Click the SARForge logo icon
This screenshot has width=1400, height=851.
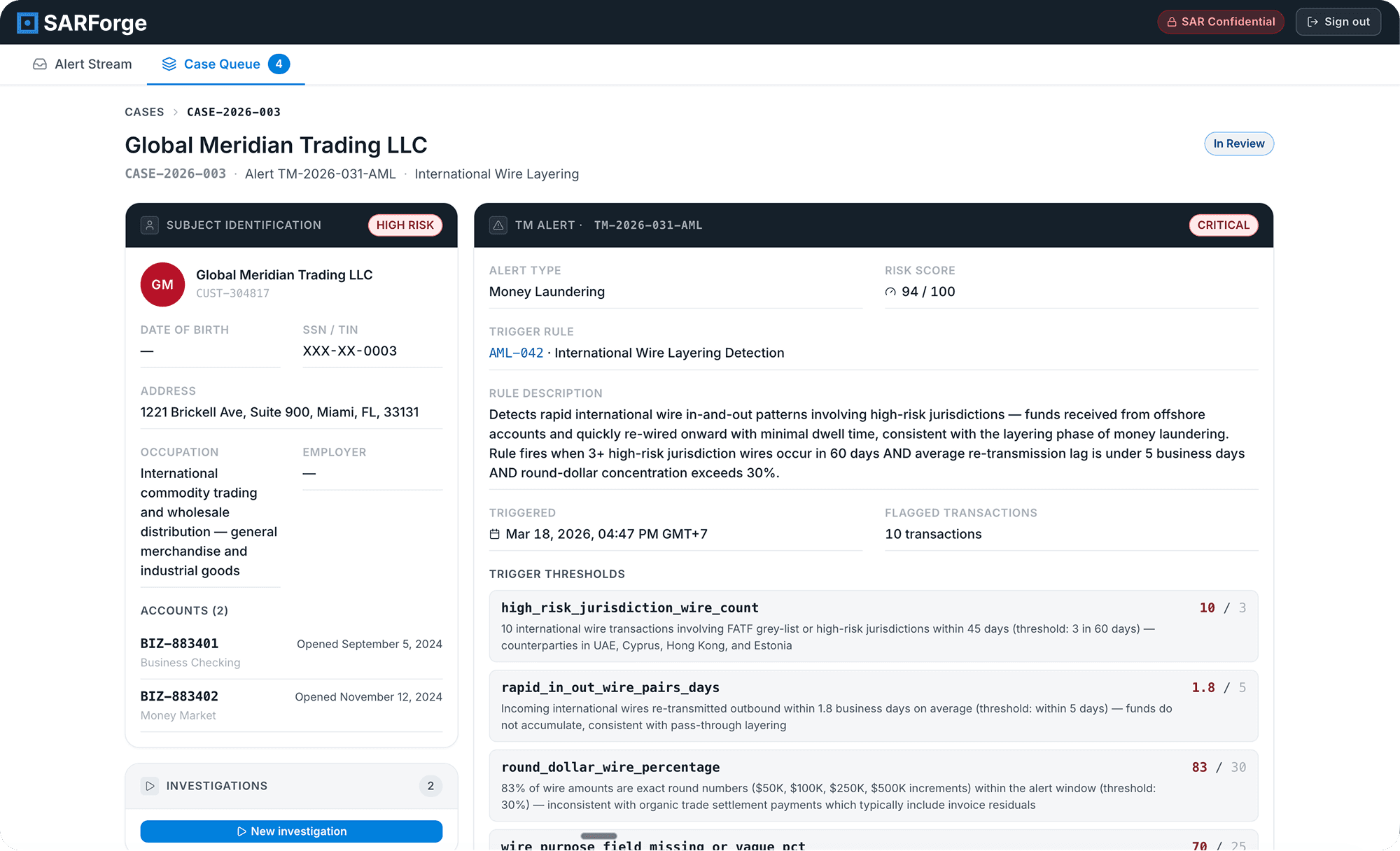[x=27, y=22]
